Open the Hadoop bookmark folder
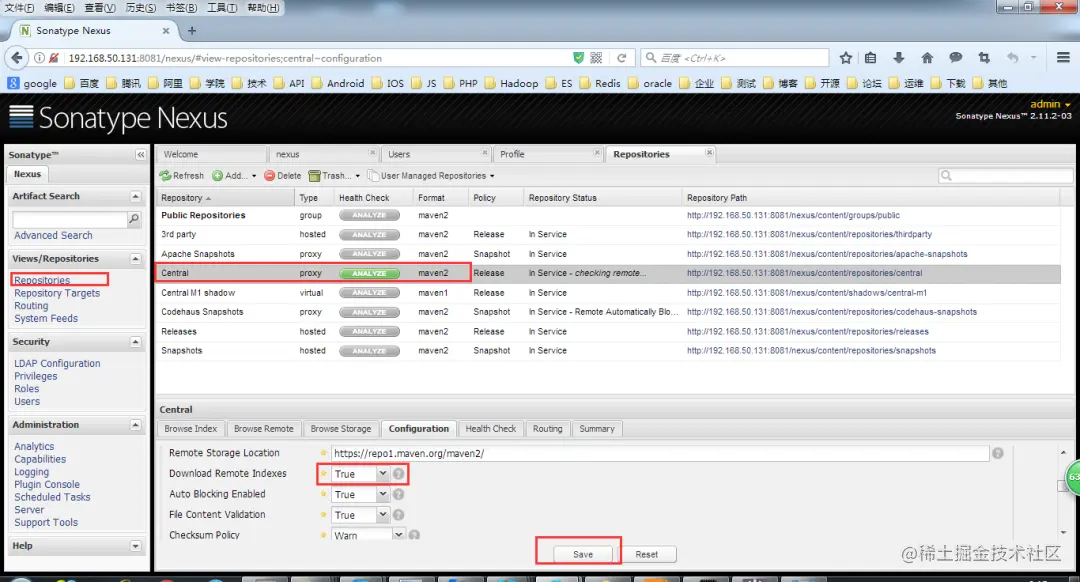The image size is (1080, 582). pos(511,83)
